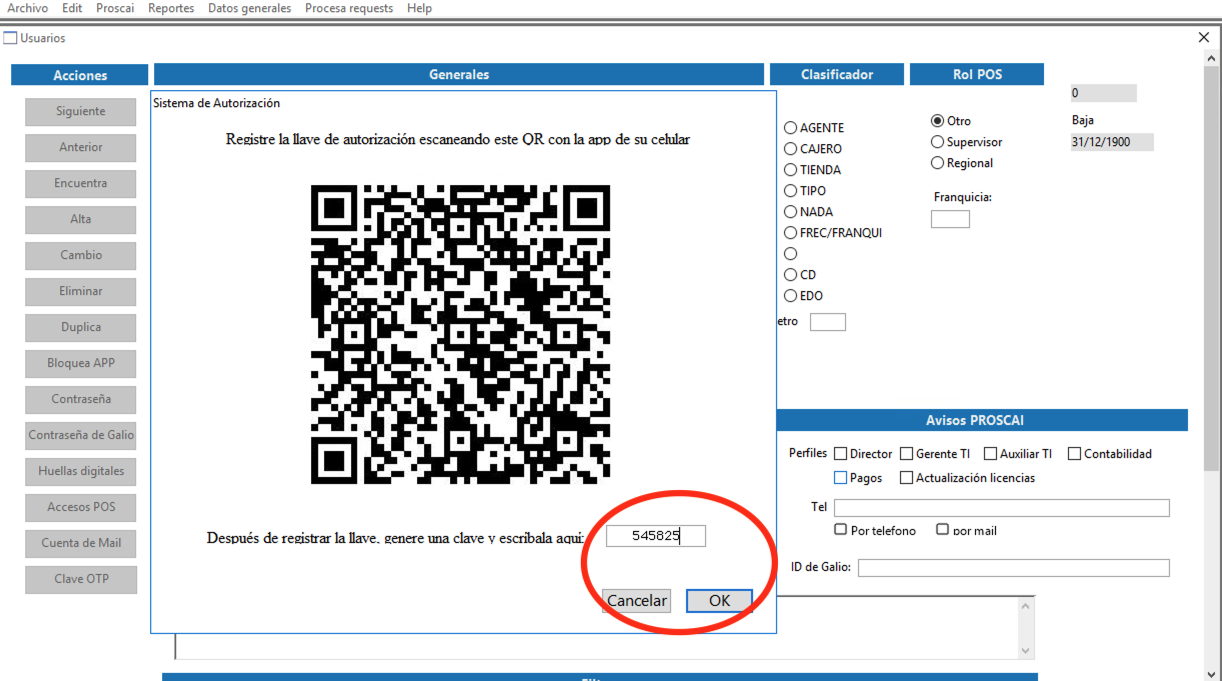Viewport: 1222px width, 681px height.
Task: Open the Help menu
Action: click(x=420, y=8)
